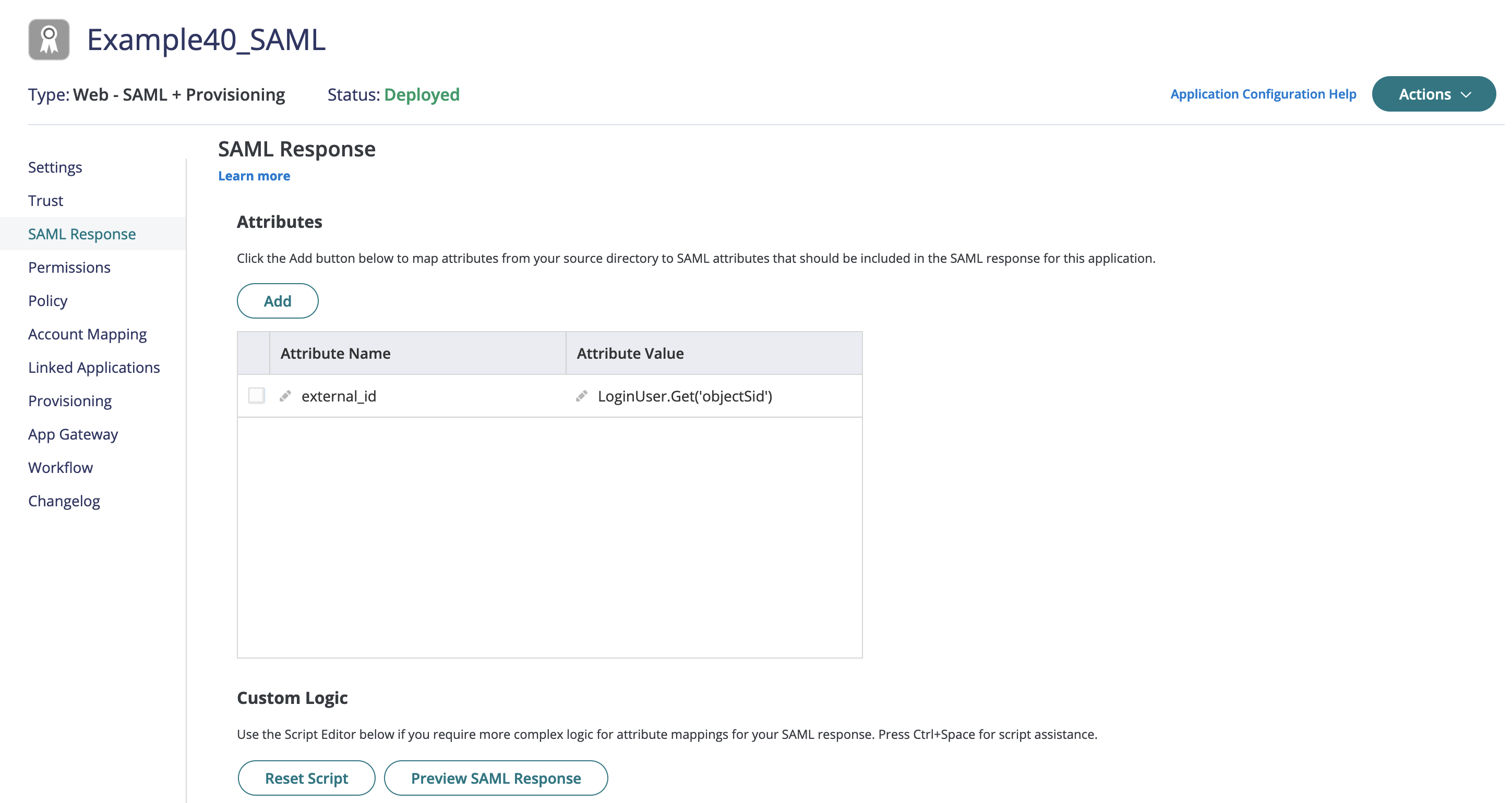
Task: Open Account Mapping in the sidebar
Action: (88, 334)
